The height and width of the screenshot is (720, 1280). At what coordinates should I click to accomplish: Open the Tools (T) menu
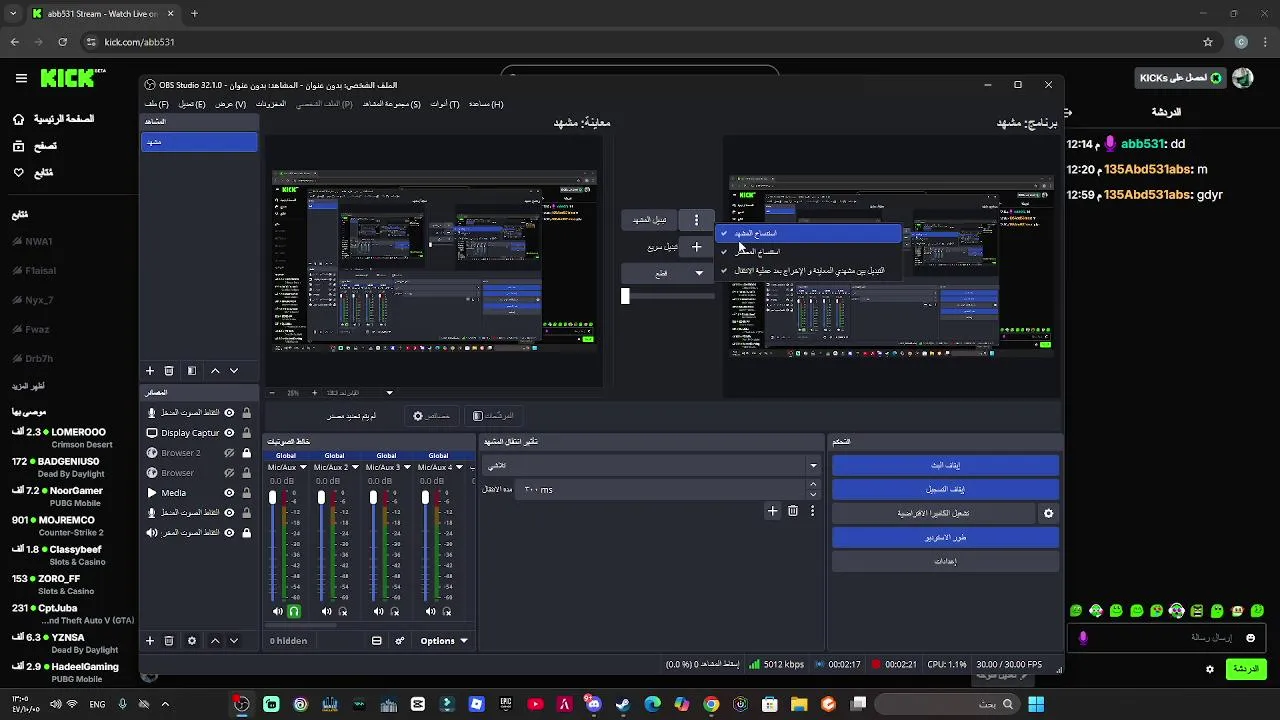pyautogui.click(x=445, y=104)
